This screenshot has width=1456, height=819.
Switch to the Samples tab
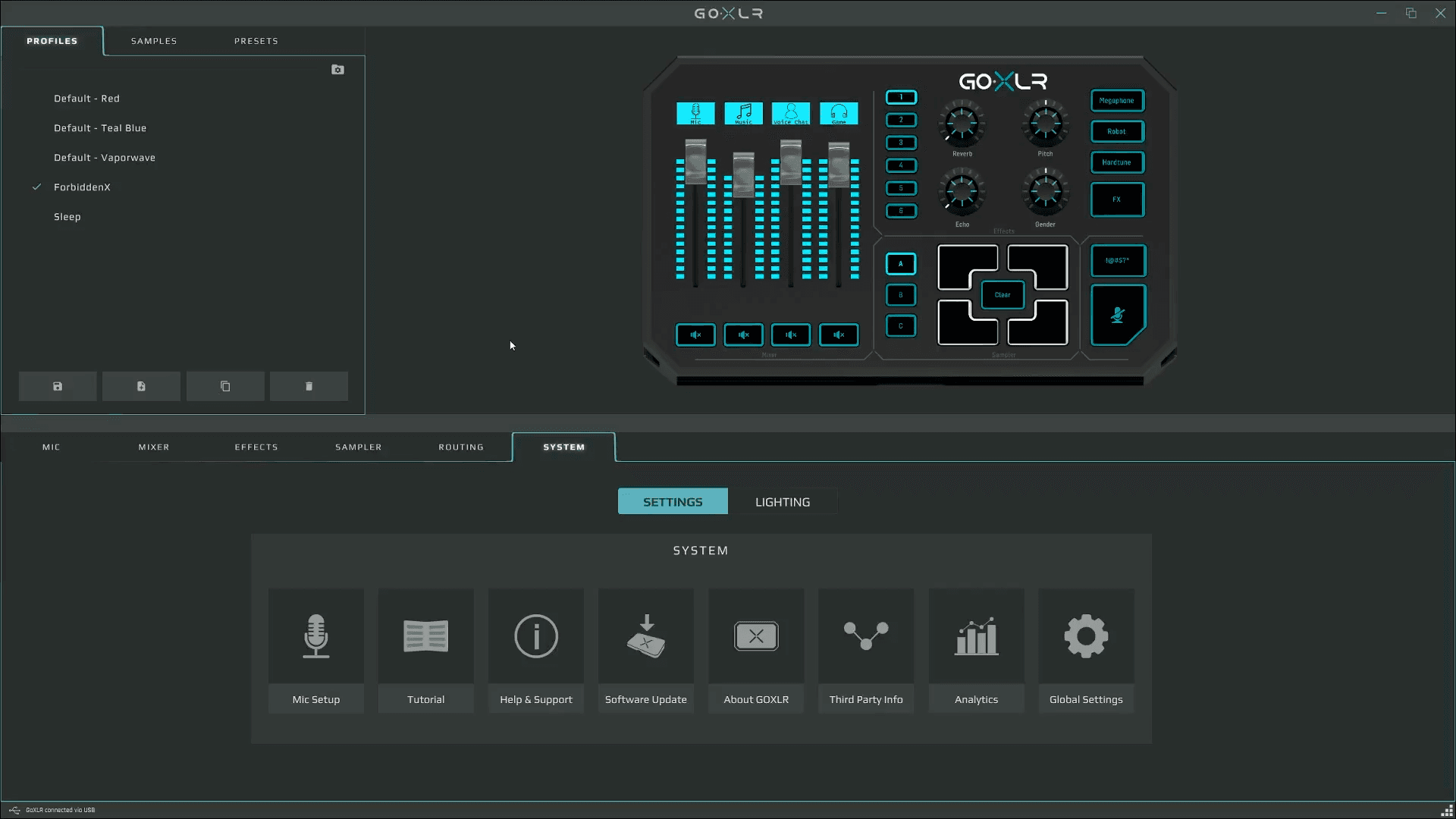[x=154, y=41]
